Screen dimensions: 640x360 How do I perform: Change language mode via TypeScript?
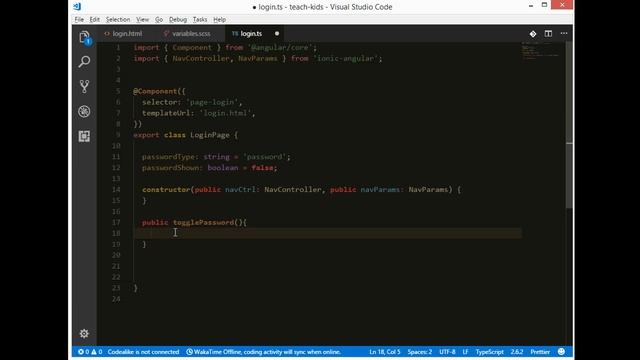(489, 351)
